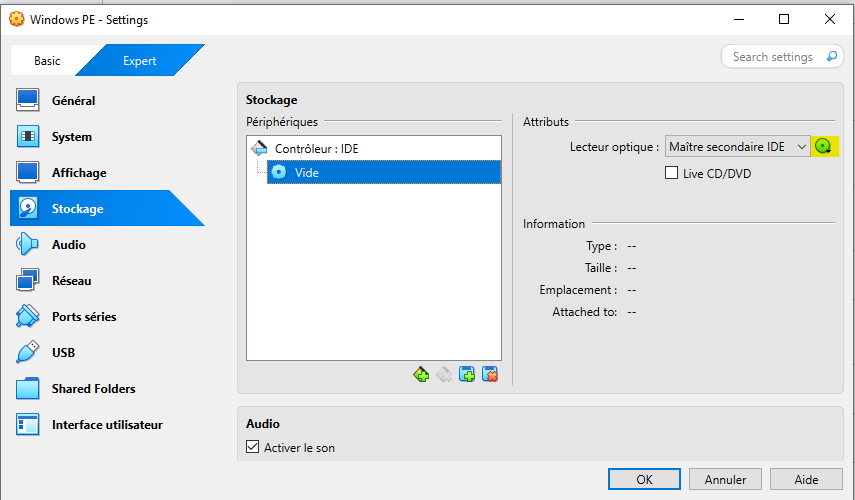Open the Général settings section
The image size is (855, 500).
click(73, 101)
